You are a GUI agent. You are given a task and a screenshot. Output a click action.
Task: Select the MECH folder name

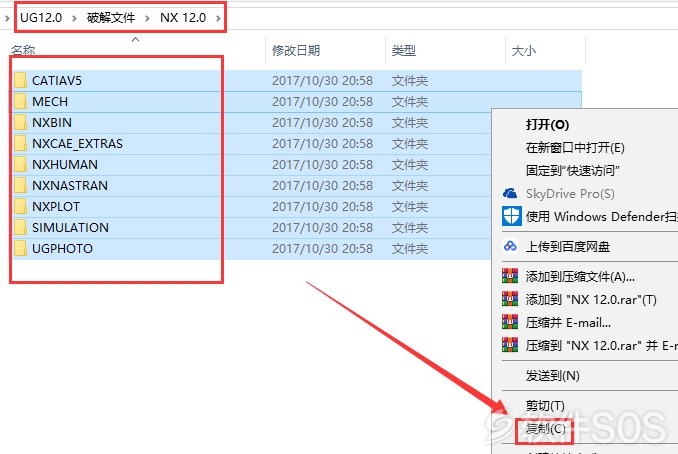point(50,102)
